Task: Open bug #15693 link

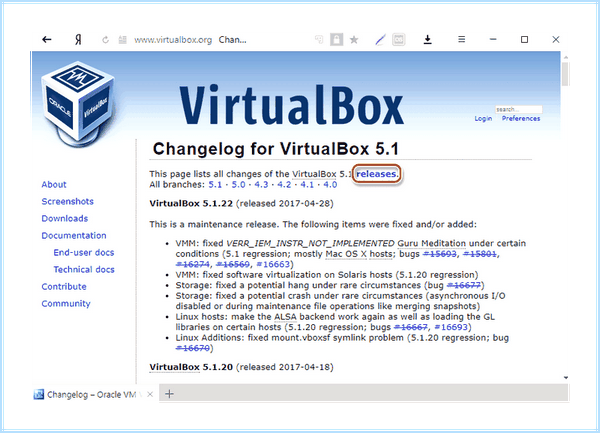Action: [x=440, y=254]
